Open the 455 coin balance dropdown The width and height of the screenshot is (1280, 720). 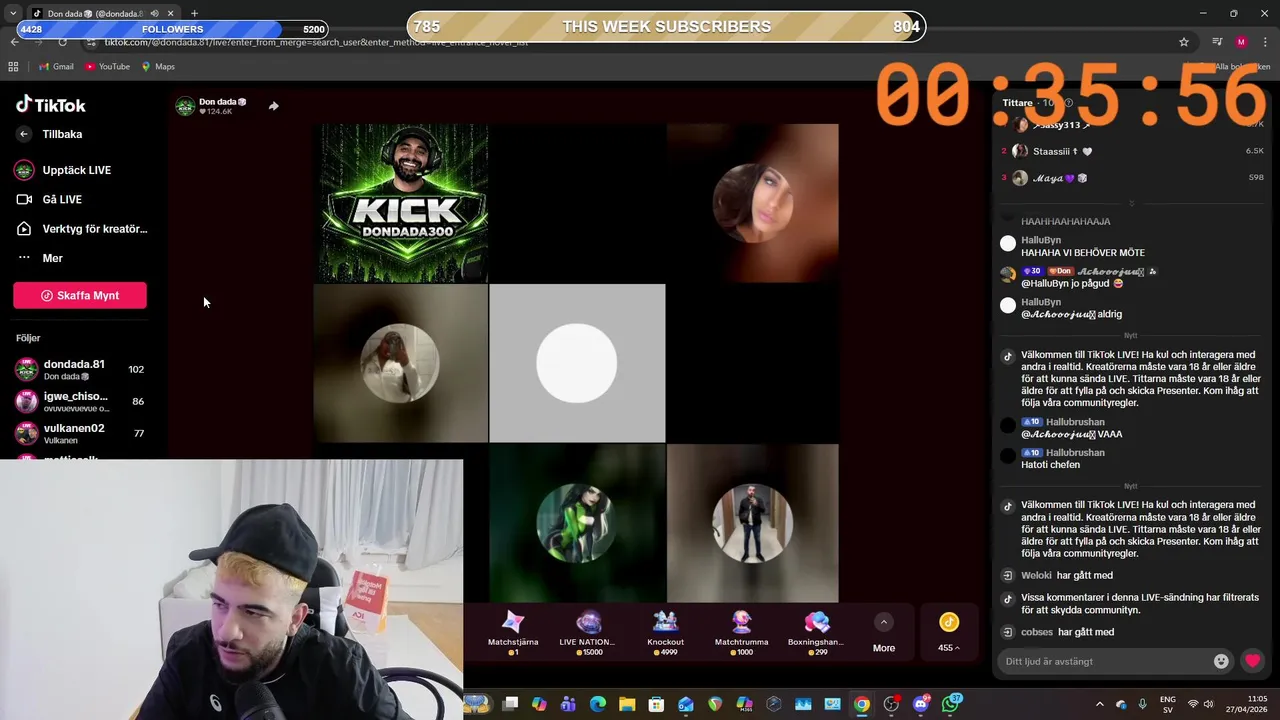pos(949,633)
